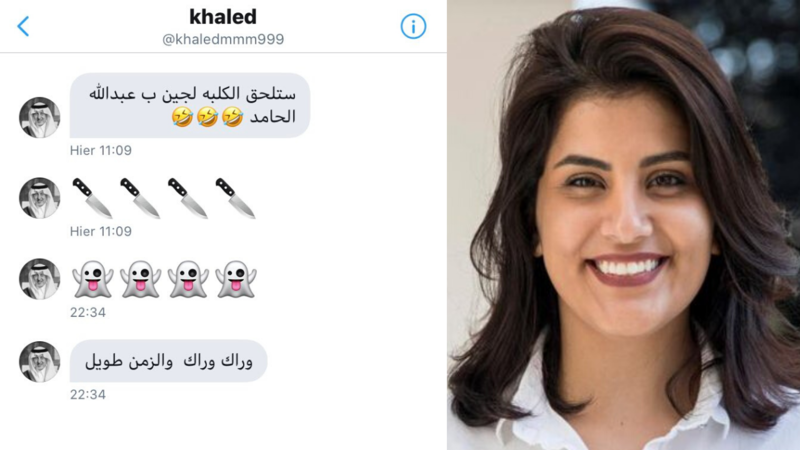Tap avatar beside the ghost emojis
The image size is (800, 450).
click(40, 279)
